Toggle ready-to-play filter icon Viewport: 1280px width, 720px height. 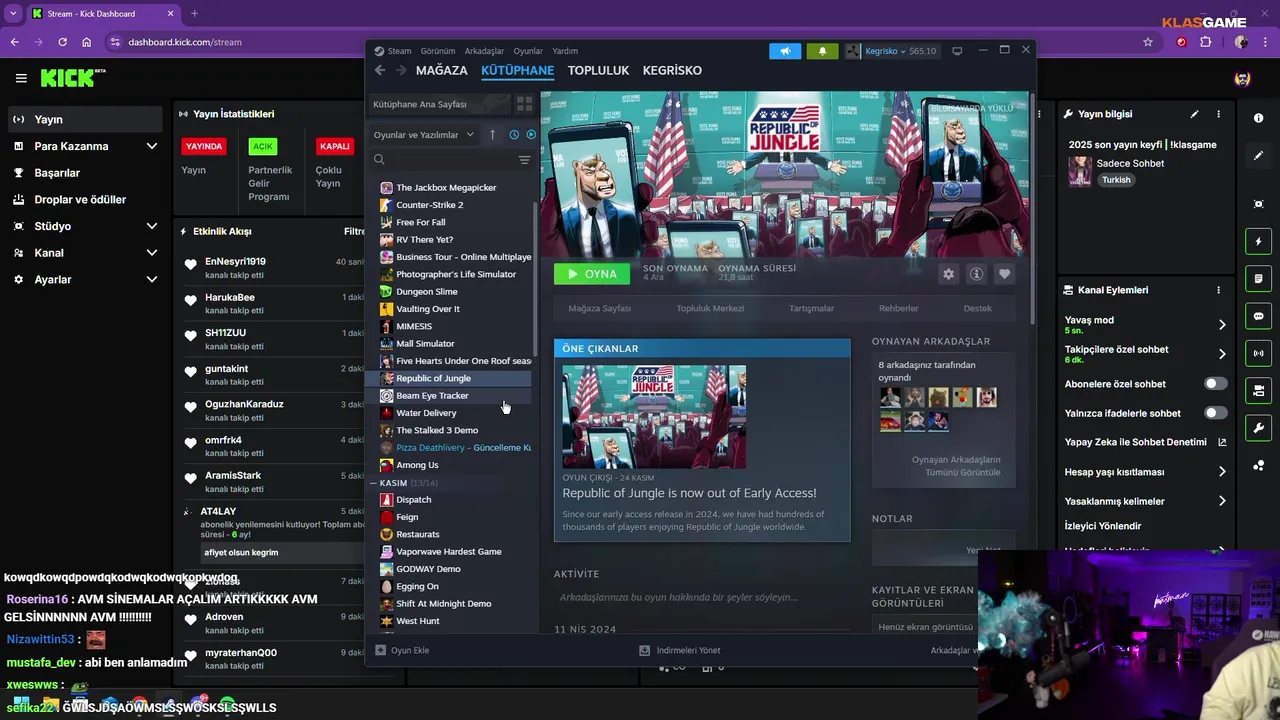tap(531, 134)
